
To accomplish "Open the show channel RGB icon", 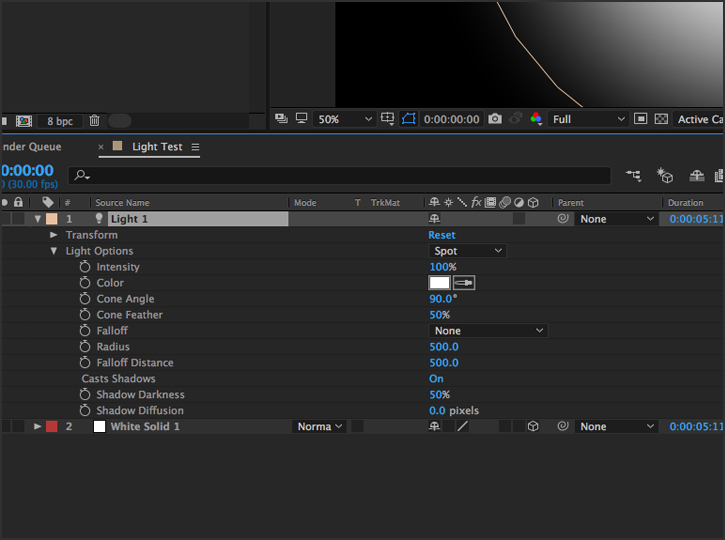I will click(x=536, y=119).
